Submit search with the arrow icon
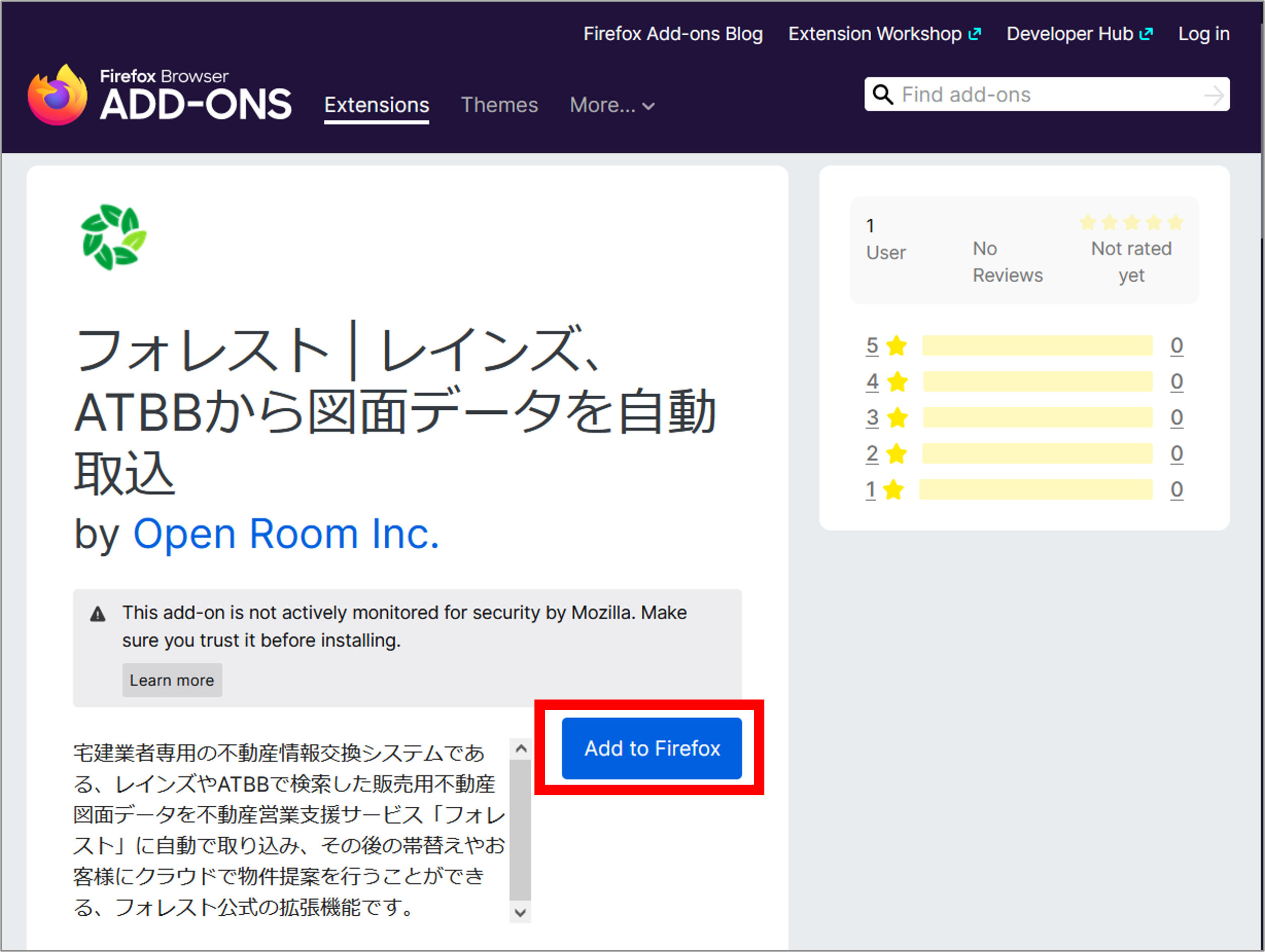1265x952 pixels. 1214,95
